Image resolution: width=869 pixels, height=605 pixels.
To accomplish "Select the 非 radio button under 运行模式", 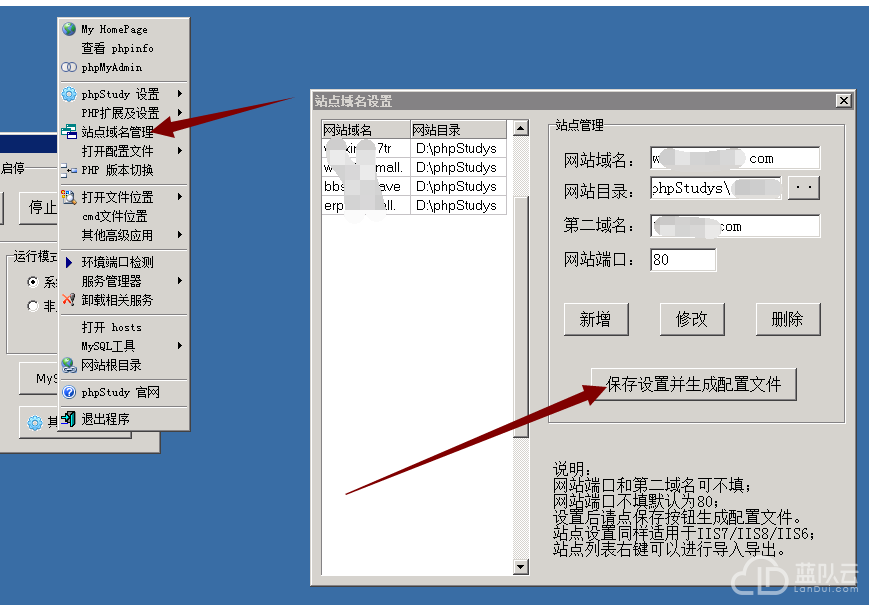I will pos(33,306).
